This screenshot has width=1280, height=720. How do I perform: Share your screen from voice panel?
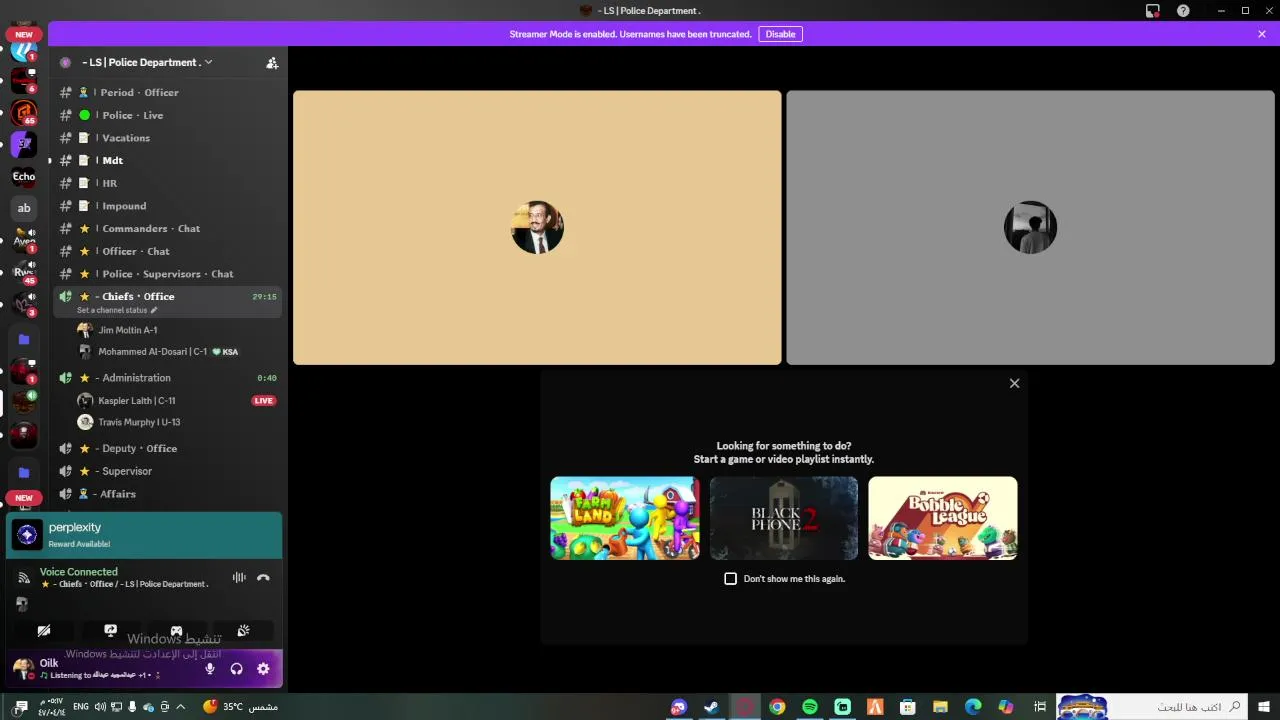pos(110,631)
